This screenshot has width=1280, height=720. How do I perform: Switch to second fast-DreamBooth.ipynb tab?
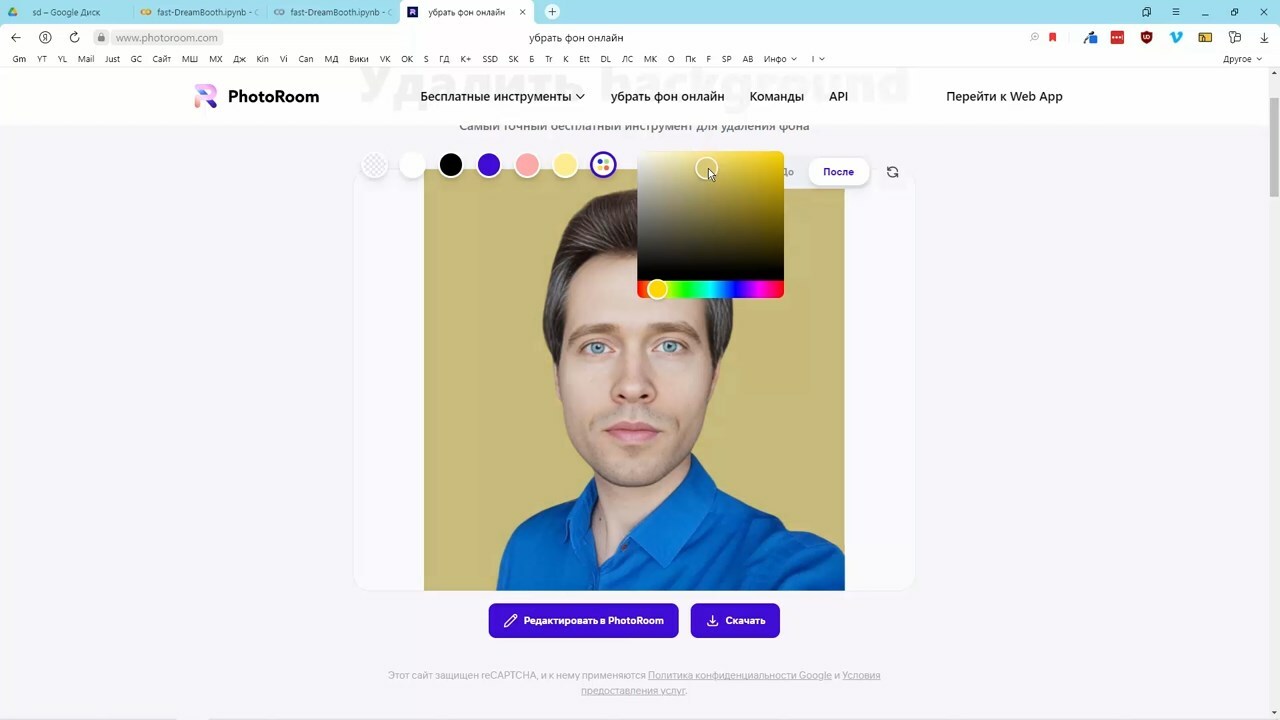click(333, 12)
